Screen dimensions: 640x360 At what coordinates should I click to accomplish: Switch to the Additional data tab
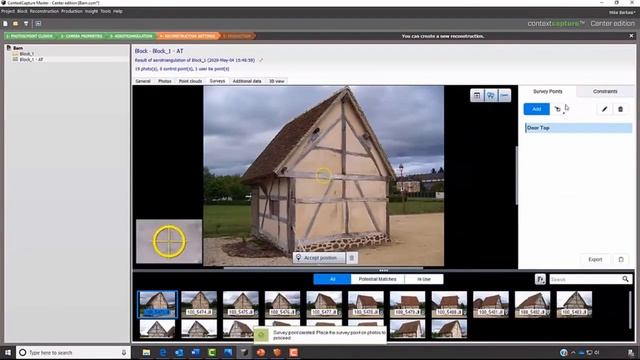tap(247, 81)
